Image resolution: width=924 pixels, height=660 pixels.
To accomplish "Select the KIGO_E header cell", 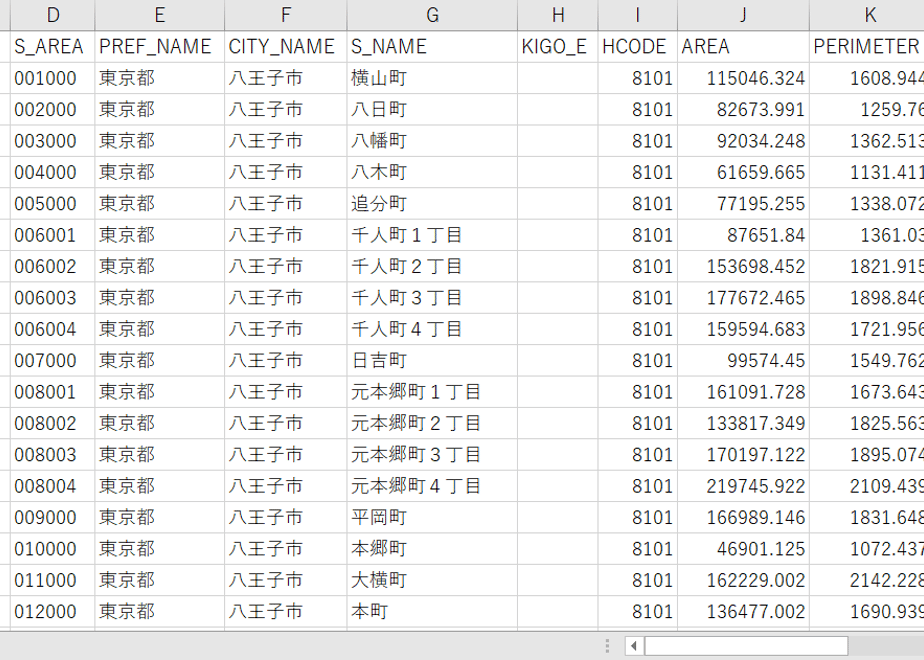I will pos(557,47).
